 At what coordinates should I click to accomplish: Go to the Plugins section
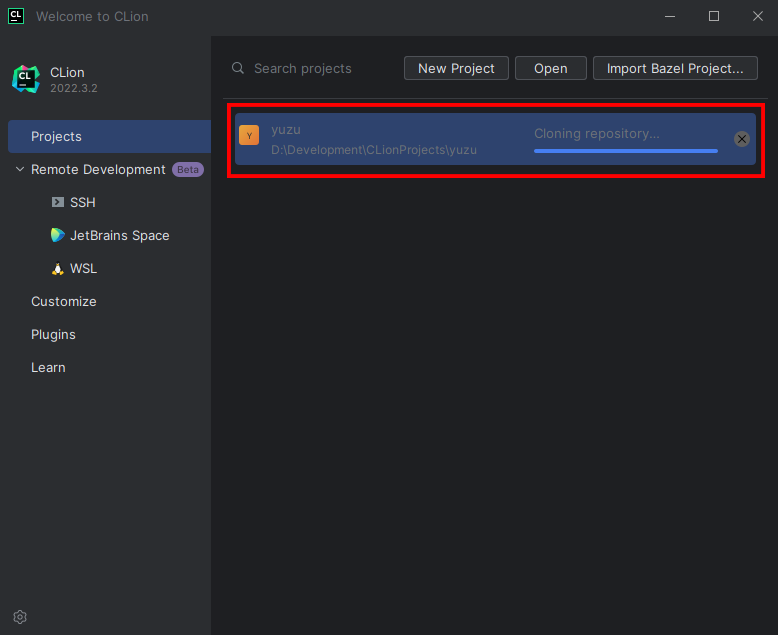click(53, 334)
